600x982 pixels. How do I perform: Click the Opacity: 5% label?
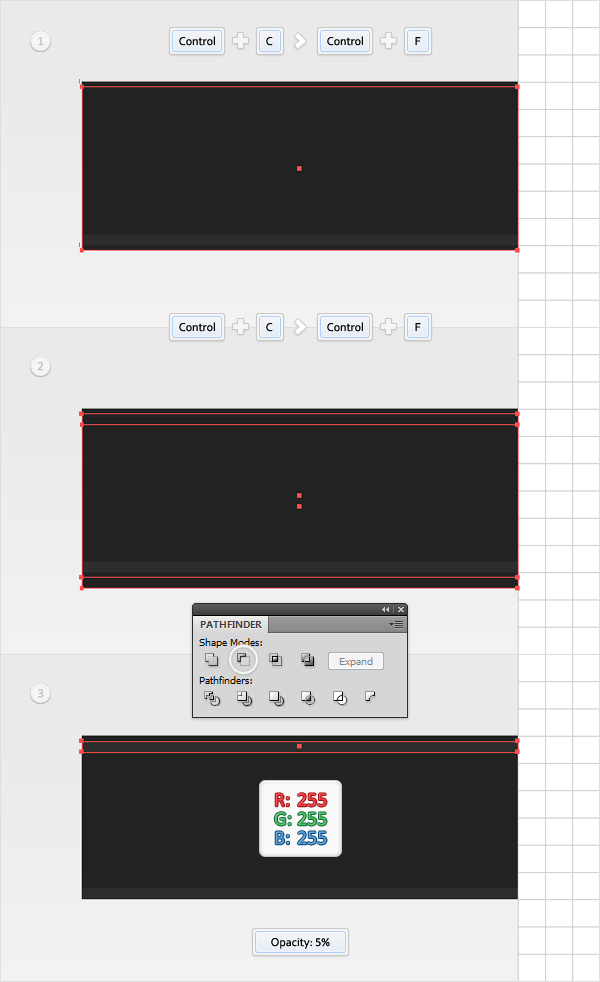300,942
